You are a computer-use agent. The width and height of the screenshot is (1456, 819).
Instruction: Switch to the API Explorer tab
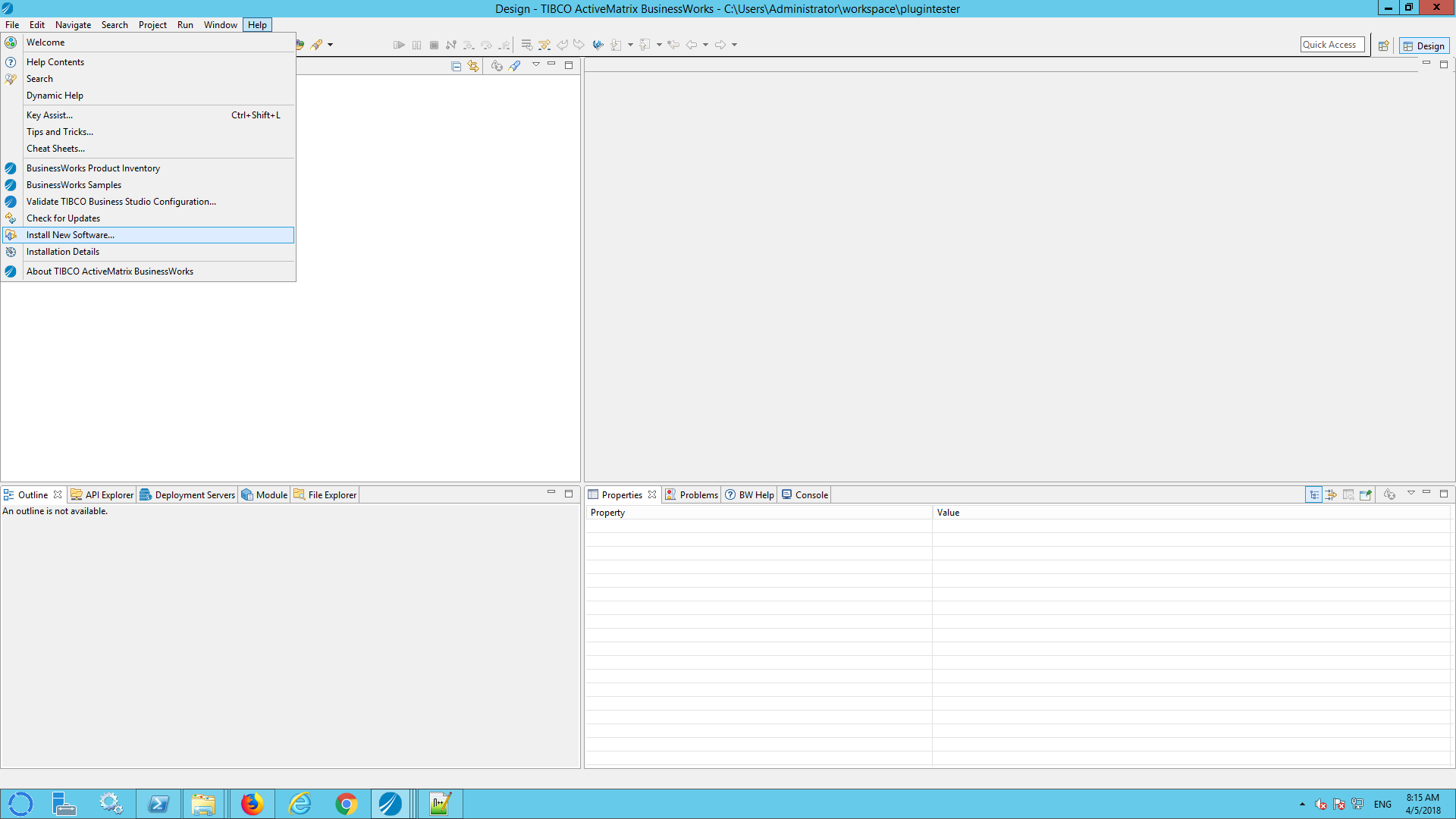pyautogui.click(x=102, y=495)
